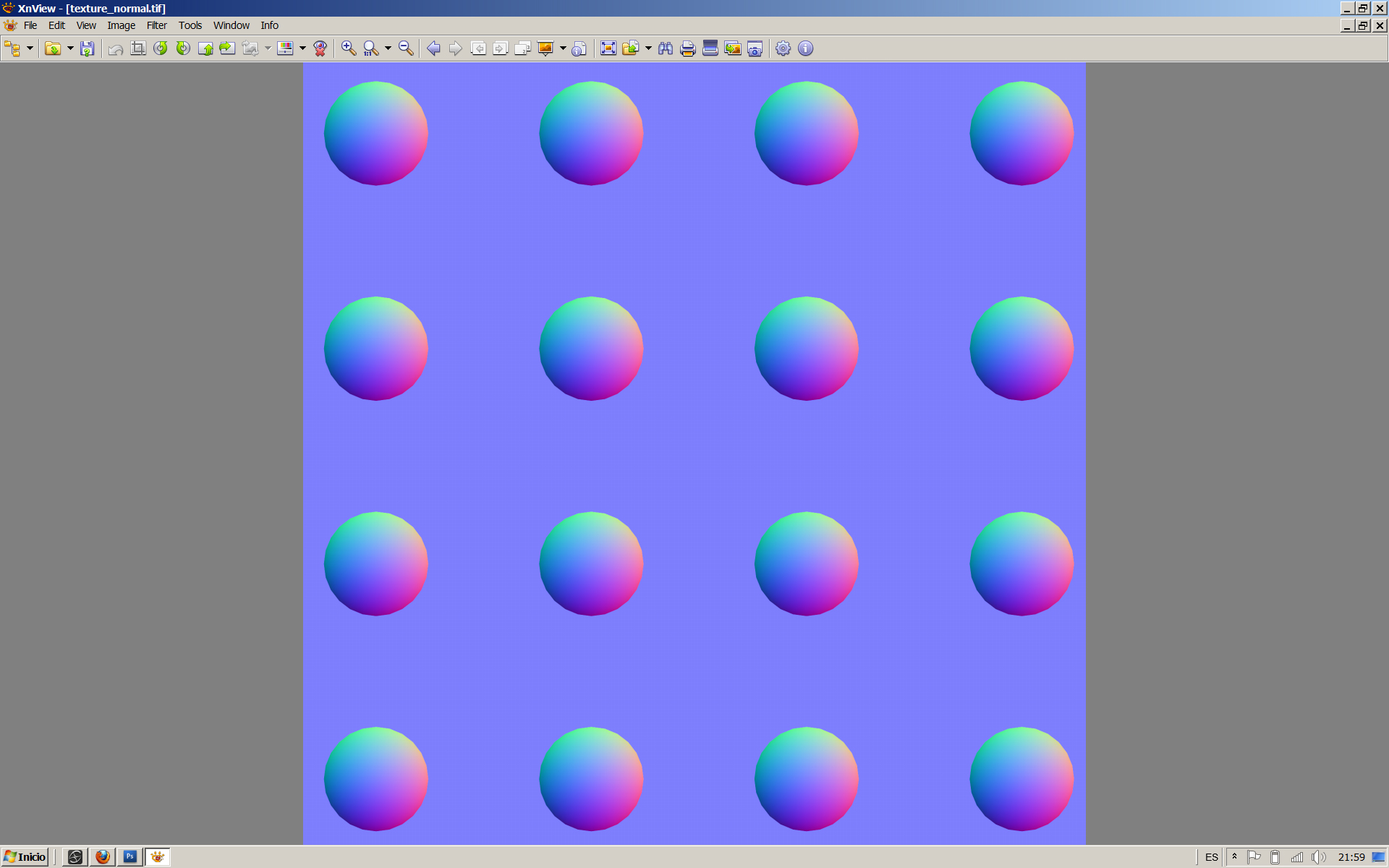Click the Open file folder icon
This screenshot has width=1389, height=868.
pos(53,48)
